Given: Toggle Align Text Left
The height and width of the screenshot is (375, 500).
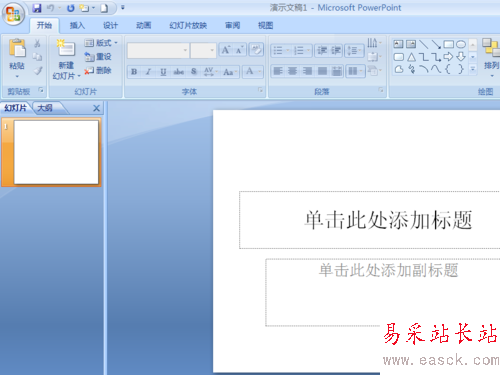Looking at the screenshot, I should pos(278,71).
